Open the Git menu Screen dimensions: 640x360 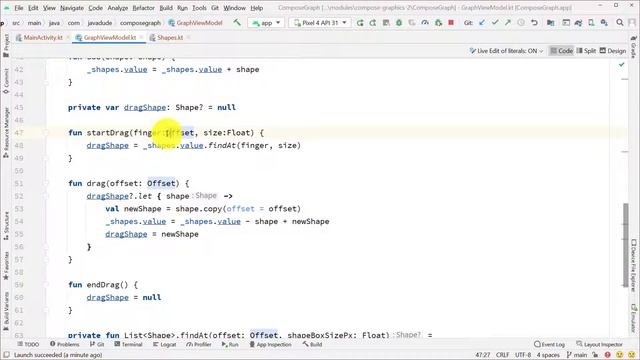[x=215, y=8]
